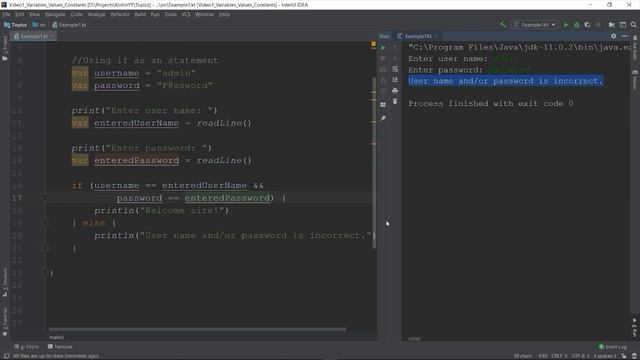Click the Topics breadcrumb in navigation bar
Image resolution: width=640 pixels, height=360 pixels.
click(16, 25)
